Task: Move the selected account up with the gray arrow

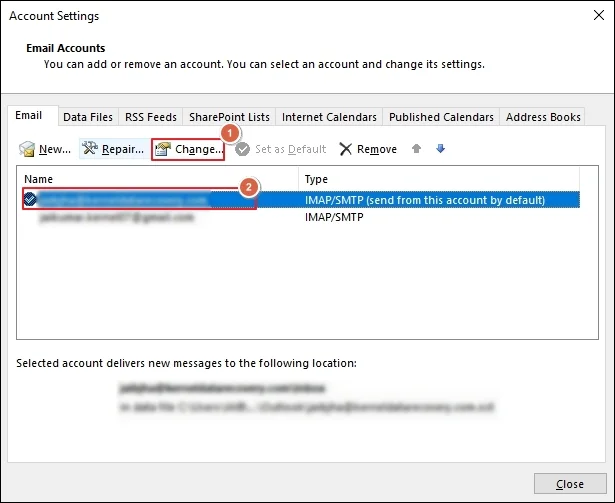Action: click(417, 149)
